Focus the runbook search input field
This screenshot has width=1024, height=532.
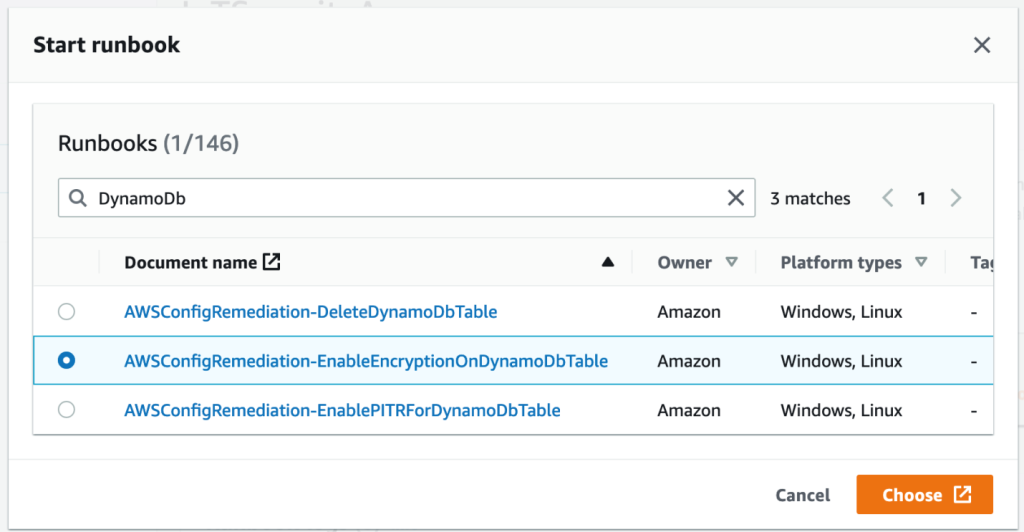pyautogui.click(x=406, y=198)
